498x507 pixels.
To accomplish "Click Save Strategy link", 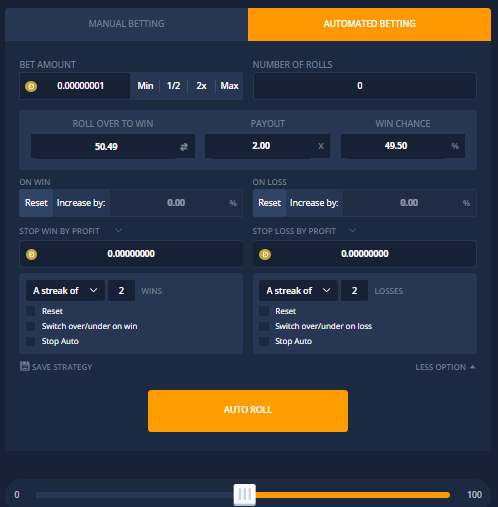I will coord(56,367).
